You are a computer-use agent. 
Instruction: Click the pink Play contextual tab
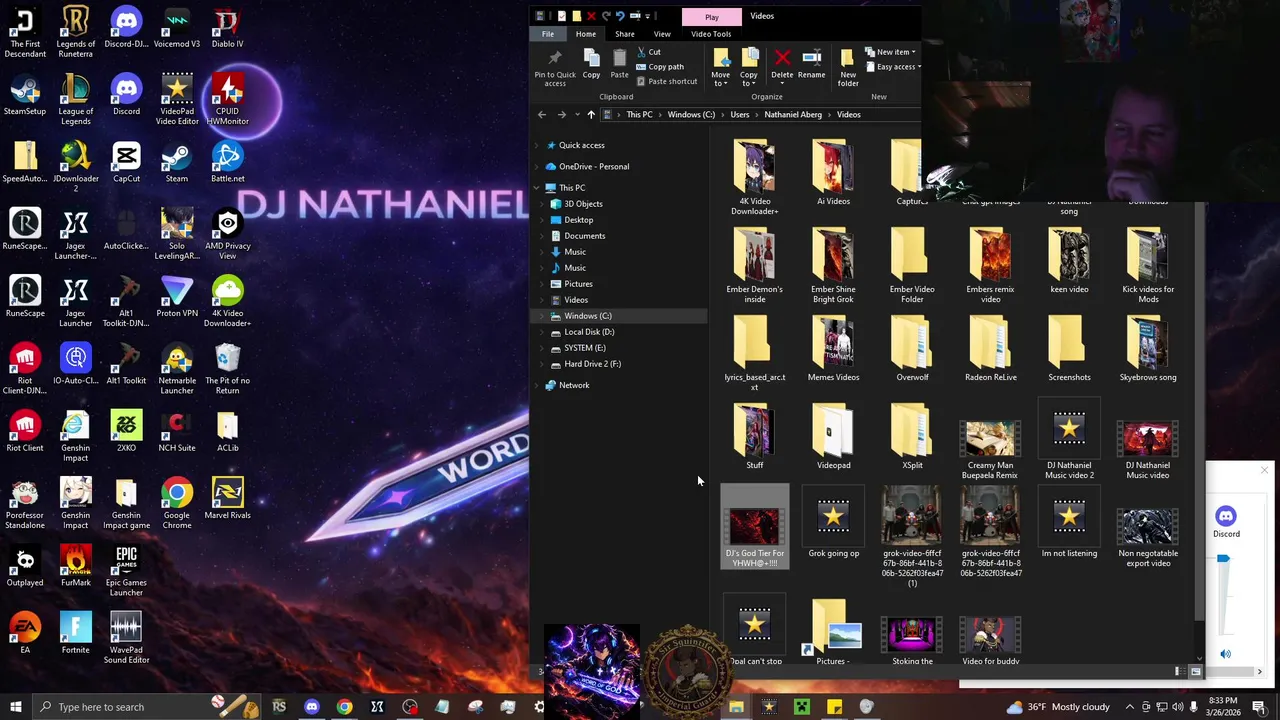tap(711, 16)
